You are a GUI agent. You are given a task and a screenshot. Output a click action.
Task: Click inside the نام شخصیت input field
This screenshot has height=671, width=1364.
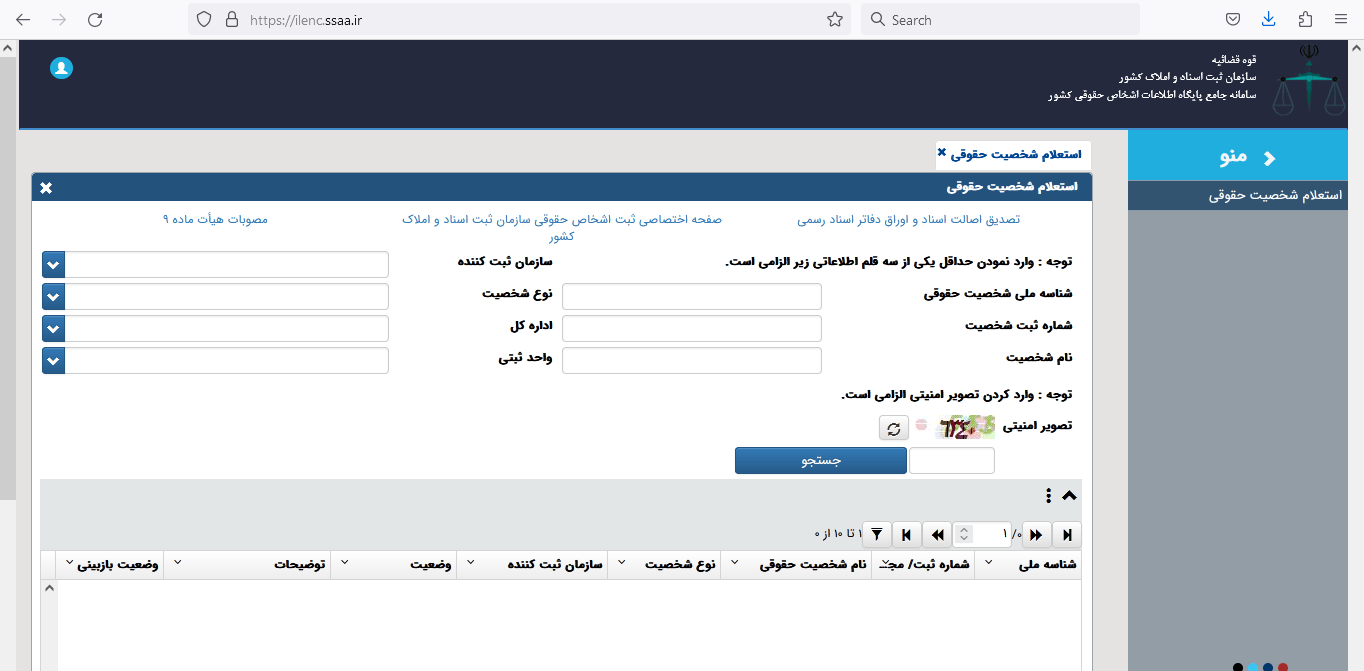coord(691,360)
